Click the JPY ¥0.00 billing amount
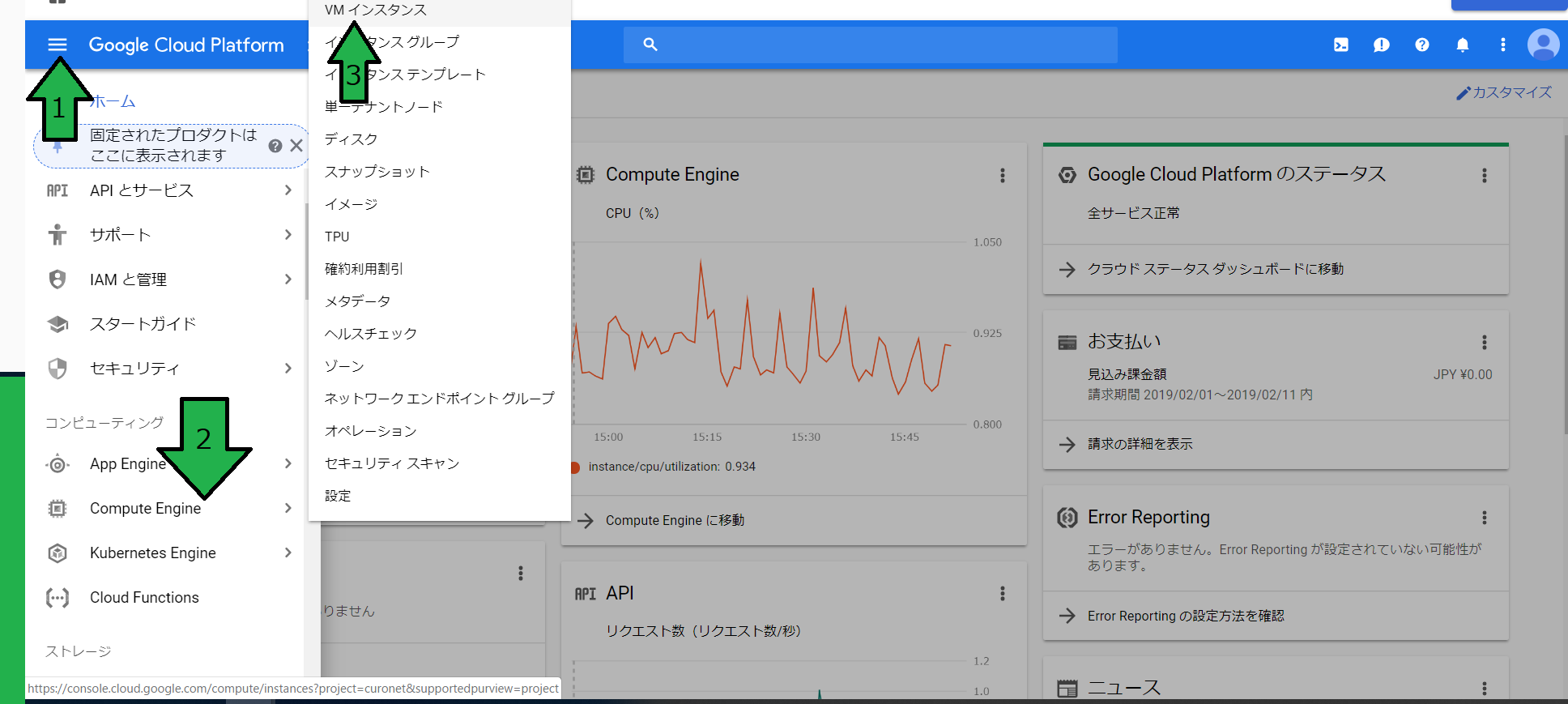 point(1463,374)
